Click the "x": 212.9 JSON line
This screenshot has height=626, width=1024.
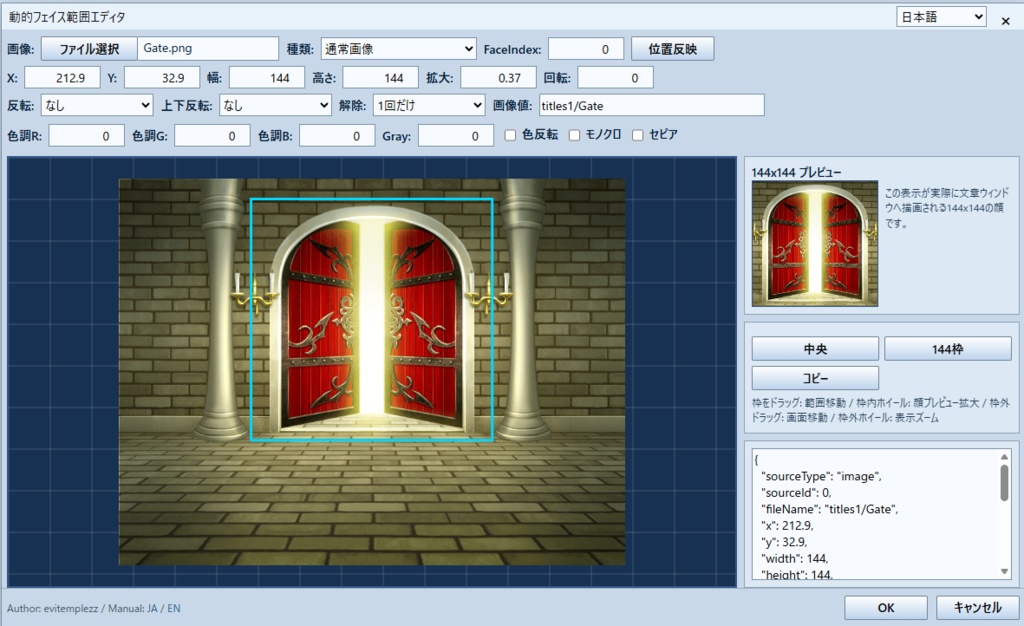click(788, 525)
